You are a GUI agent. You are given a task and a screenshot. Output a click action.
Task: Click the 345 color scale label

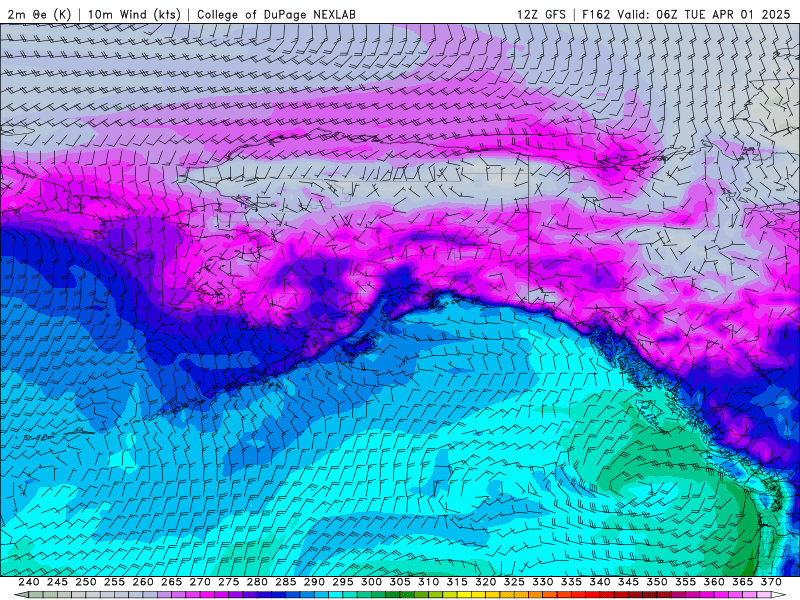[x=629, y=582]
